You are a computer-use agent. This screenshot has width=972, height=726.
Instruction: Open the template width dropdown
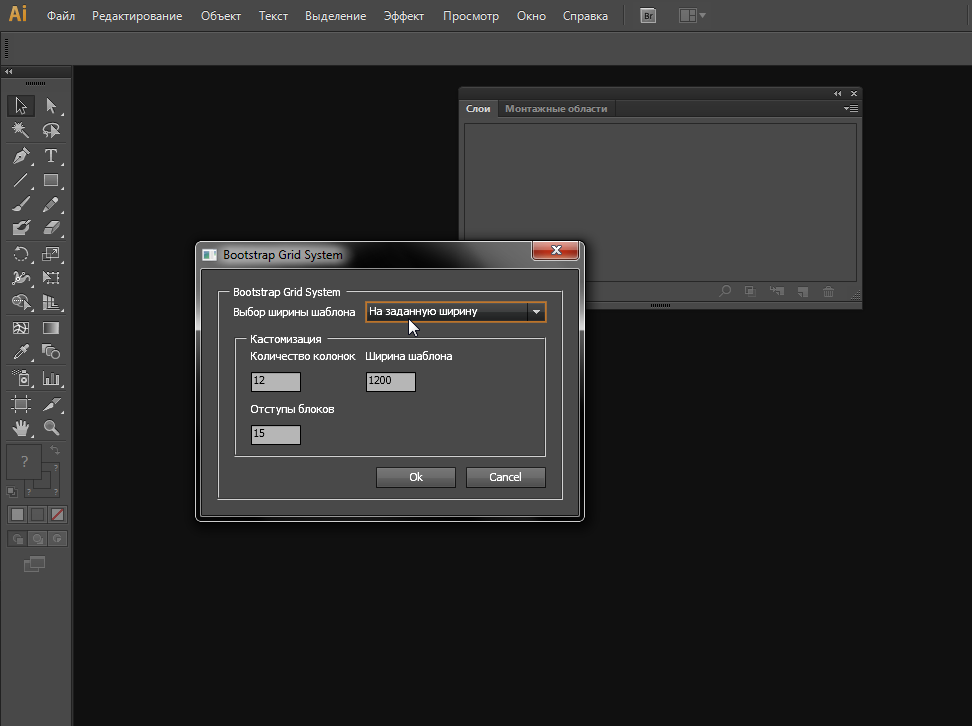[x=537, y=311]
